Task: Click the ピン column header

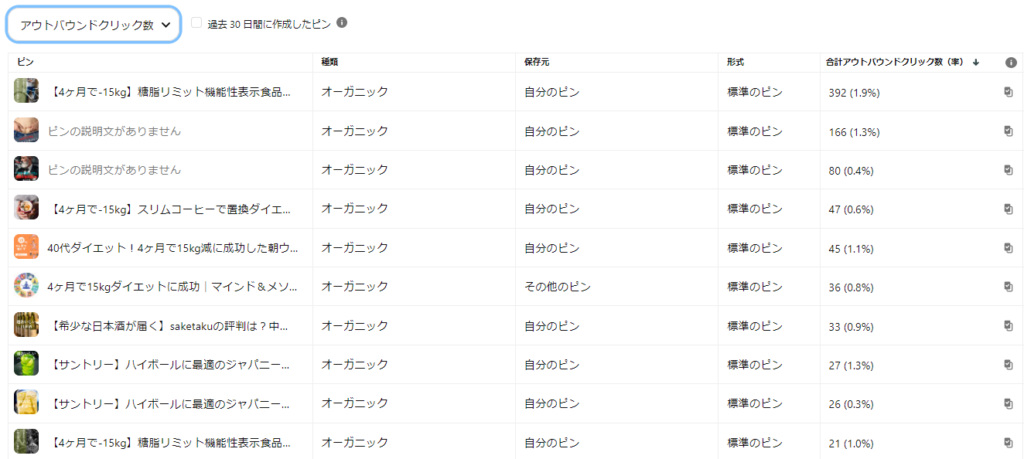Action: click(25, 62)
